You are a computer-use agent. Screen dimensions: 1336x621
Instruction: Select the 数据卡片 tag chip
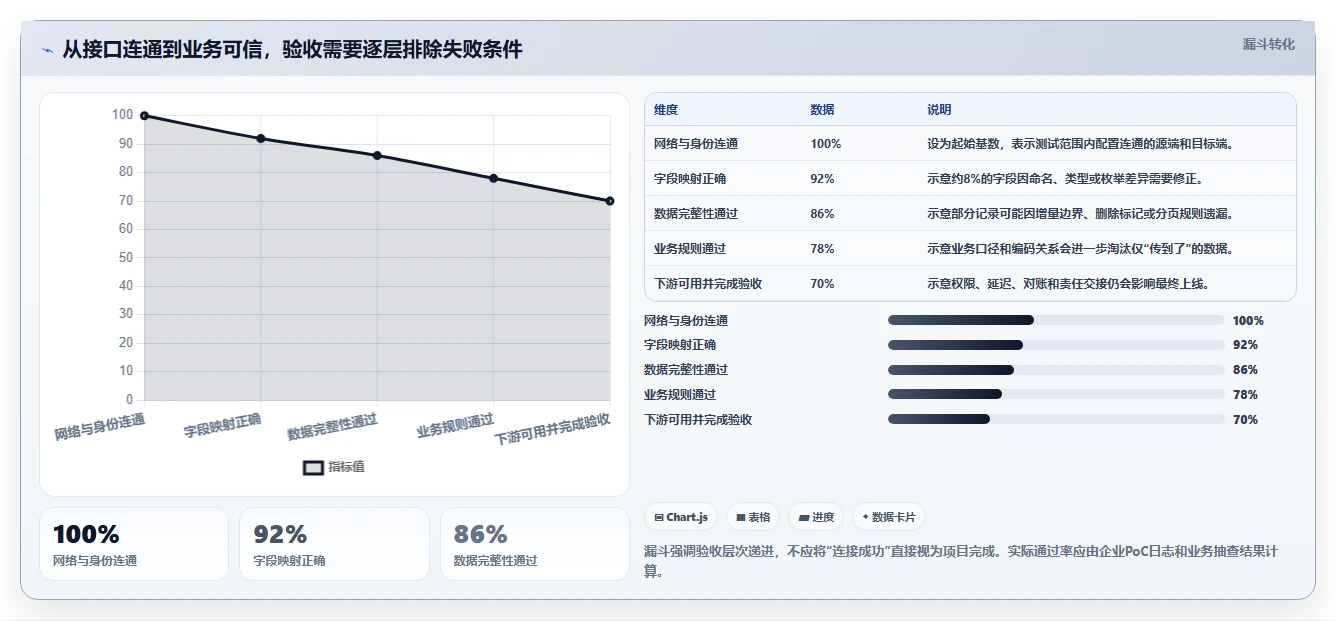(889, 517)
